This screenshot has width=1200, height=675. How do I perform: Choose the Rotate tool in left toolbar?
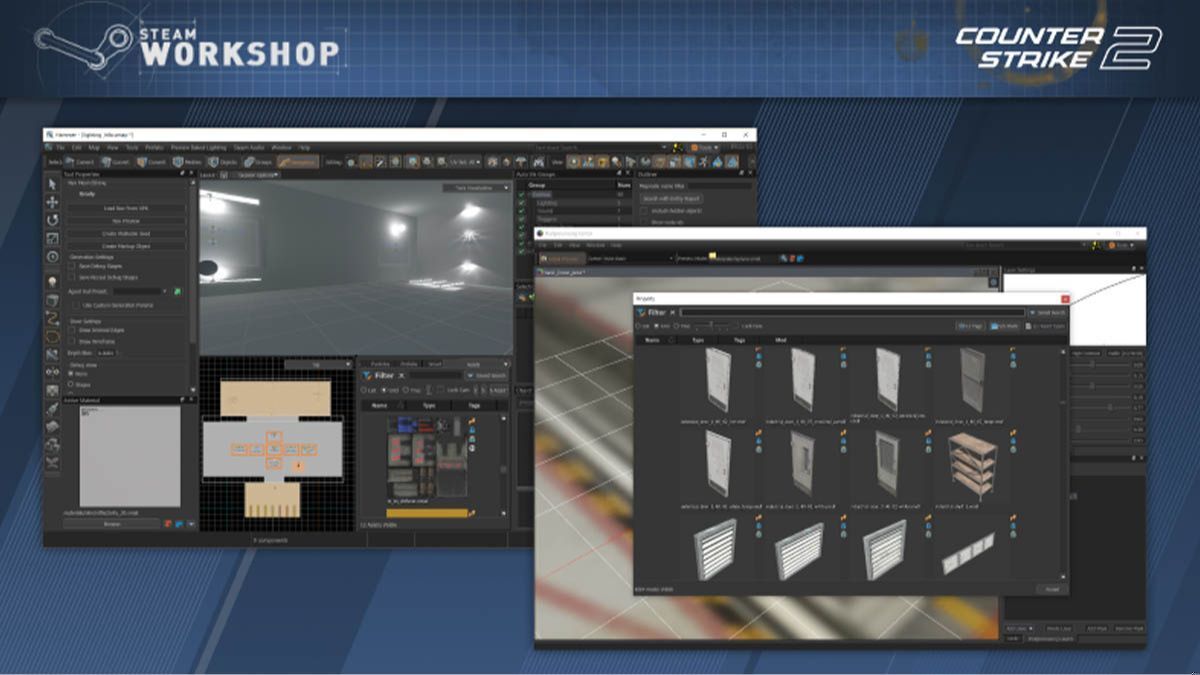53,220
